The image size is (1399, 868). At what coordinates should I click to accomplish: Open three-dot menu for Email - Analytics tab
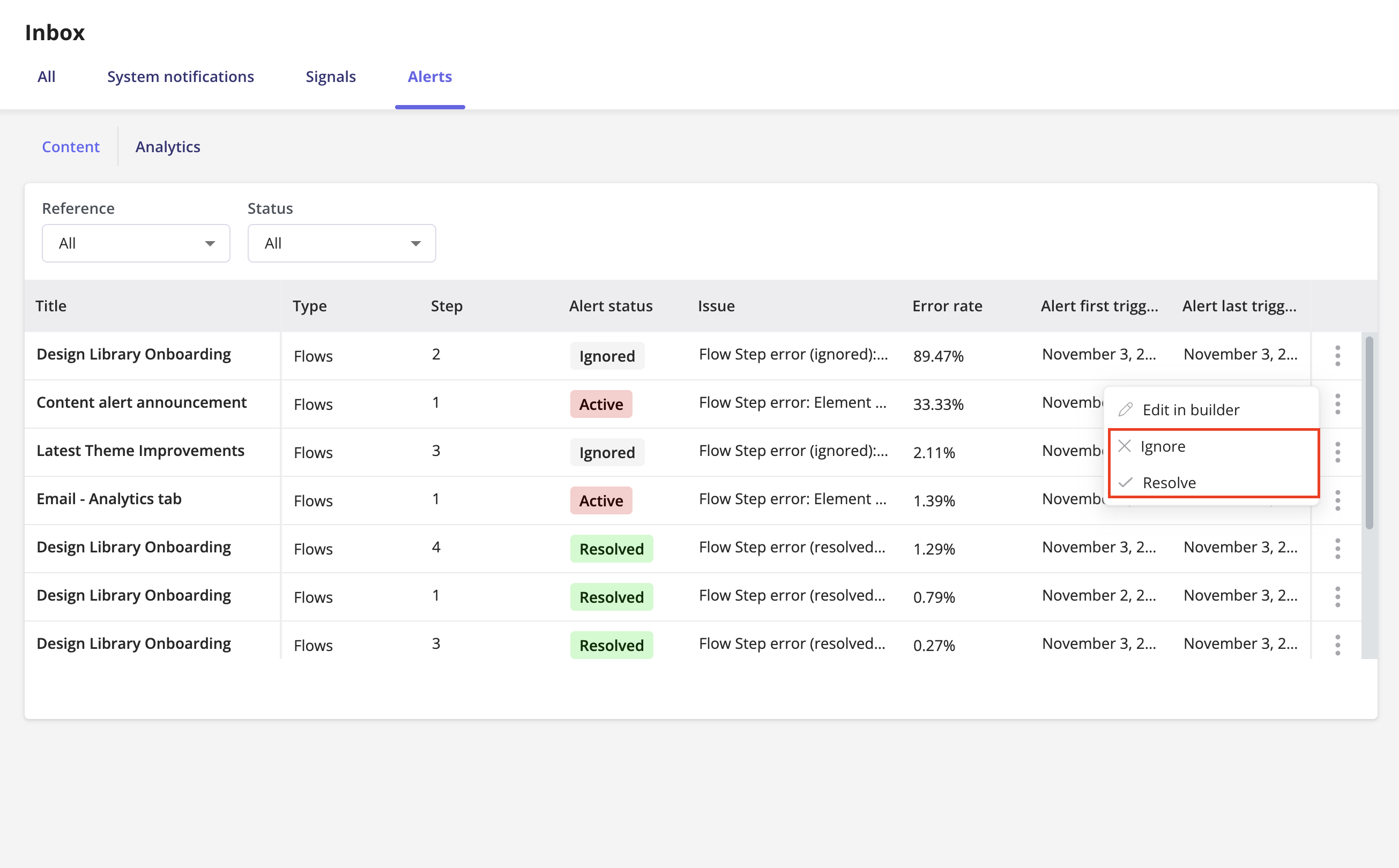pyautogui.click(x=1337, y=500)
